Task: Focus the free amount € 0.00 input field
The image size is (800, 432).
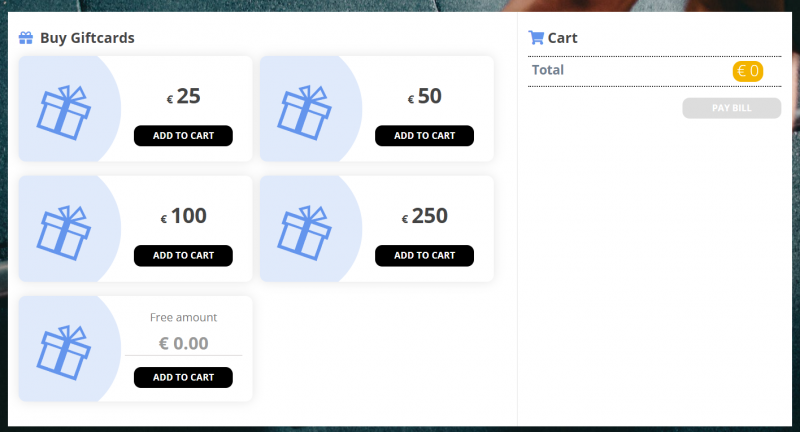Action: [184, 344]
